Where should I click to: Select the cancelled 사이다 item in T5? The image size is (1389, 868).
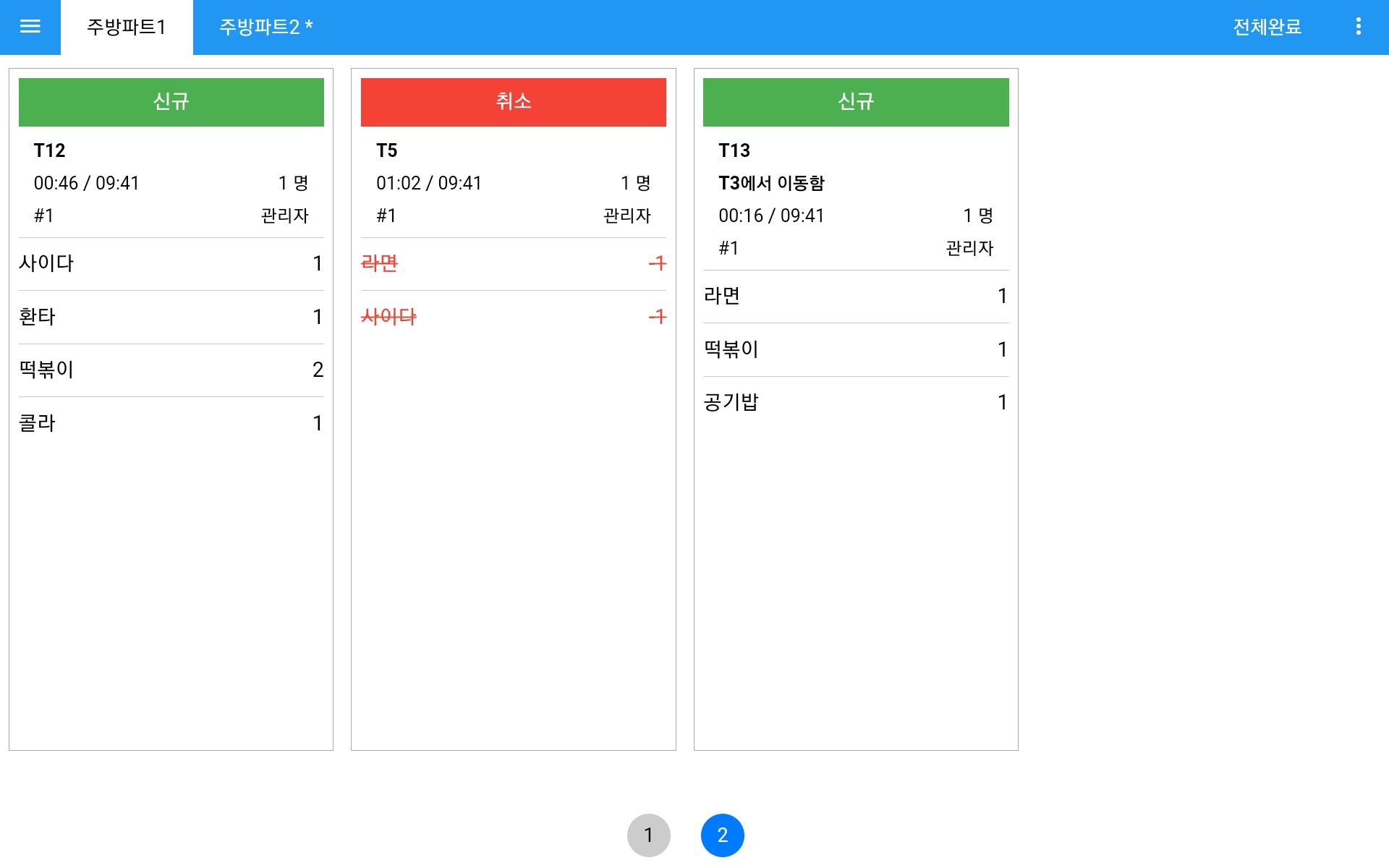(514, 317)
